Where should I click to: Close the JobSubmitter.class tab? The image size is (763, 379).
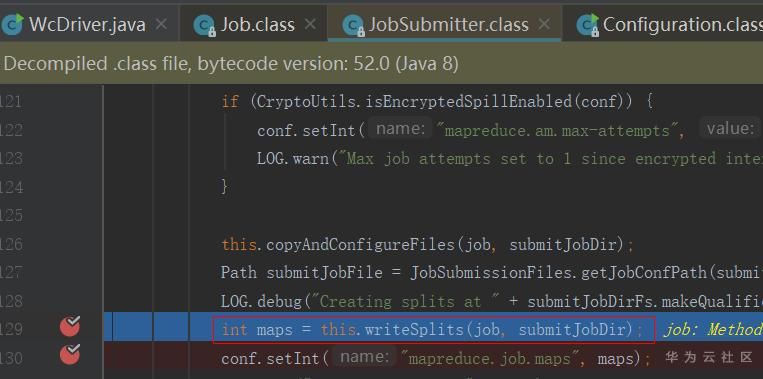click(x=545, y=24)
